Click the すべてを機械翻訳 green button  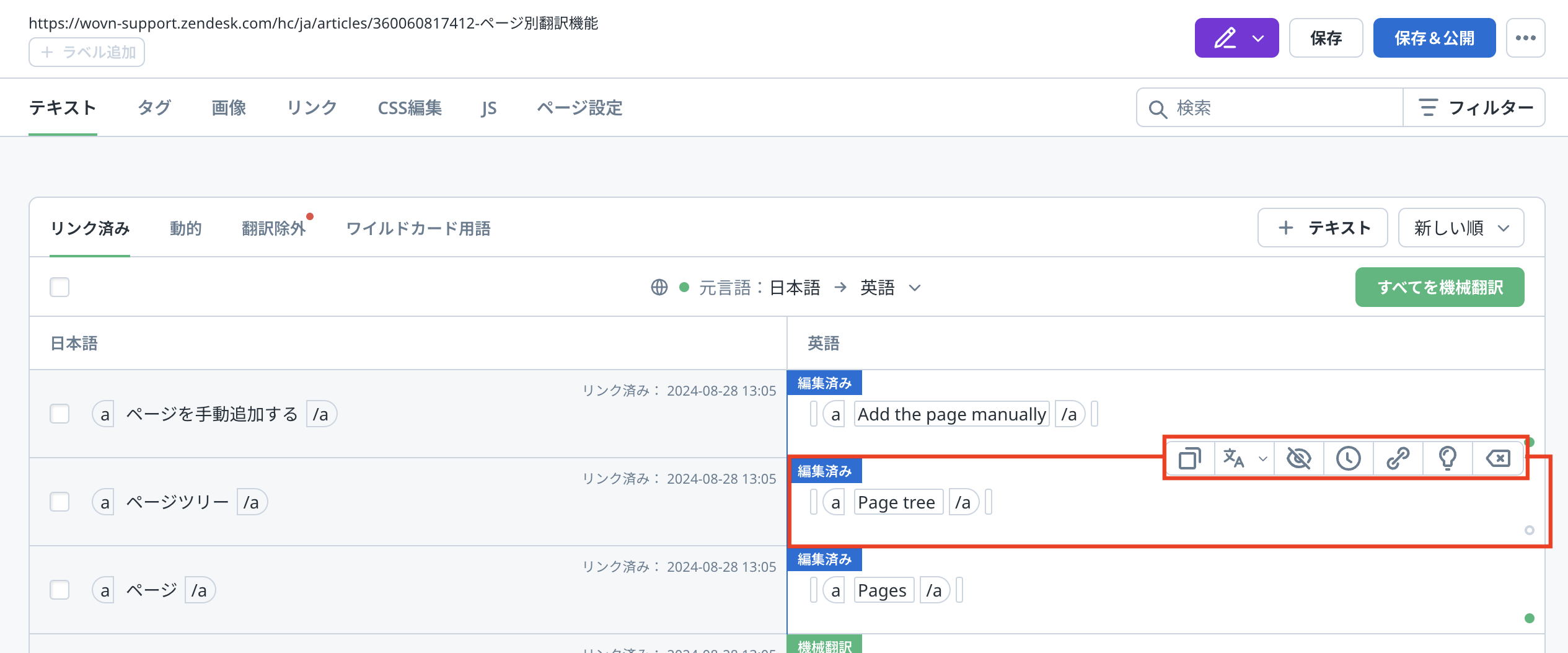tap(1439, 287)
